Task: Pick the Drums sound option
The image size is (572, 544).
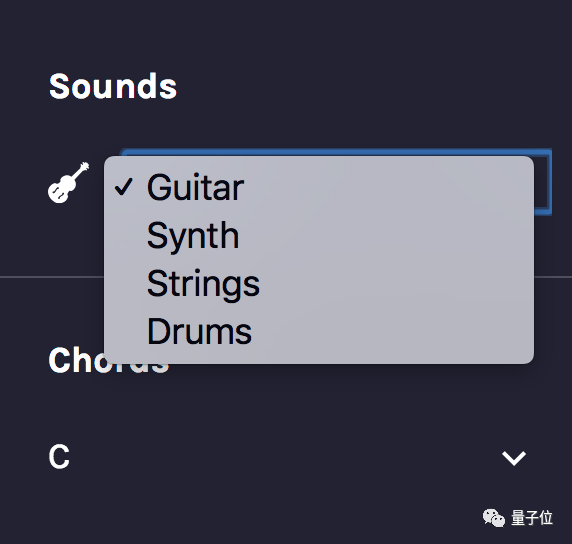Action: pyautogui.click(x=319, y=332)
